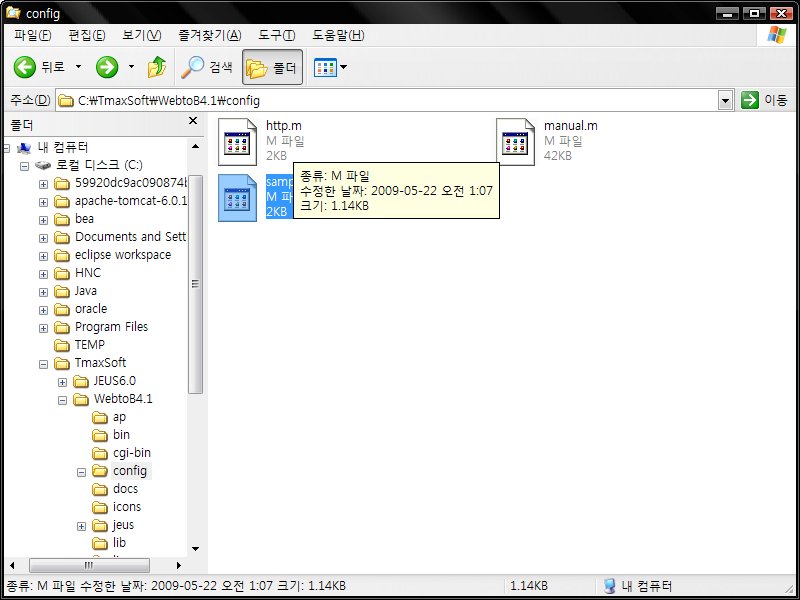Select the WebtoB4.1 folder in tree
Viewport: 800px width, 600px height.
click(x=122, y=399)
